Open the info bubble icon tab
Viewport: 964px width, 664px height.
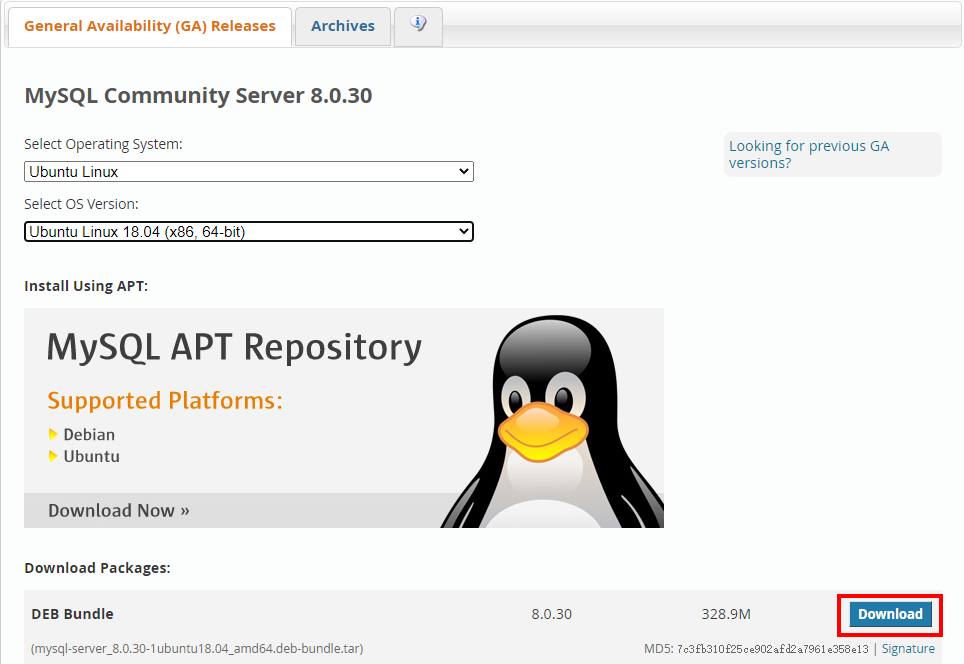click(x=418, y=26)
